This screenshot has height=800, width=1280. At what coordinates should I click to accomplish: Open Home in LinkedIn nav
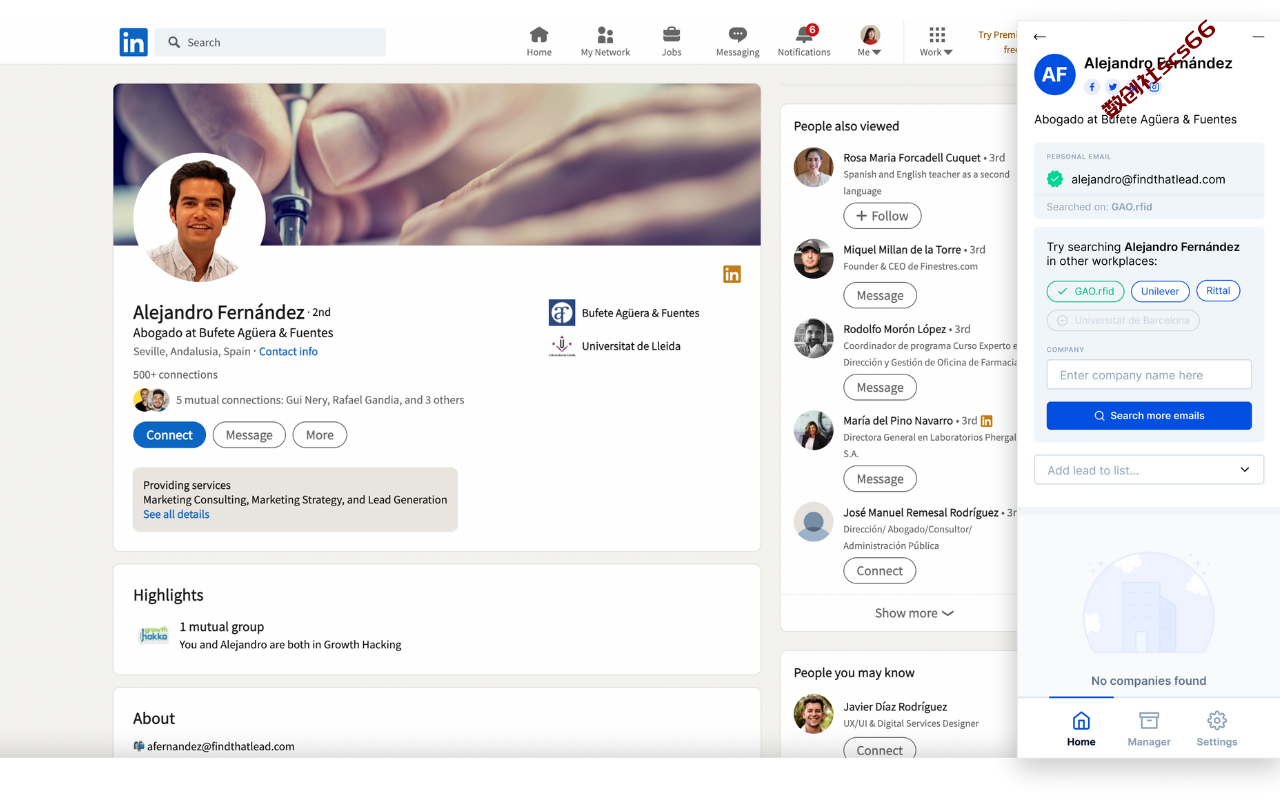point(539,42)
